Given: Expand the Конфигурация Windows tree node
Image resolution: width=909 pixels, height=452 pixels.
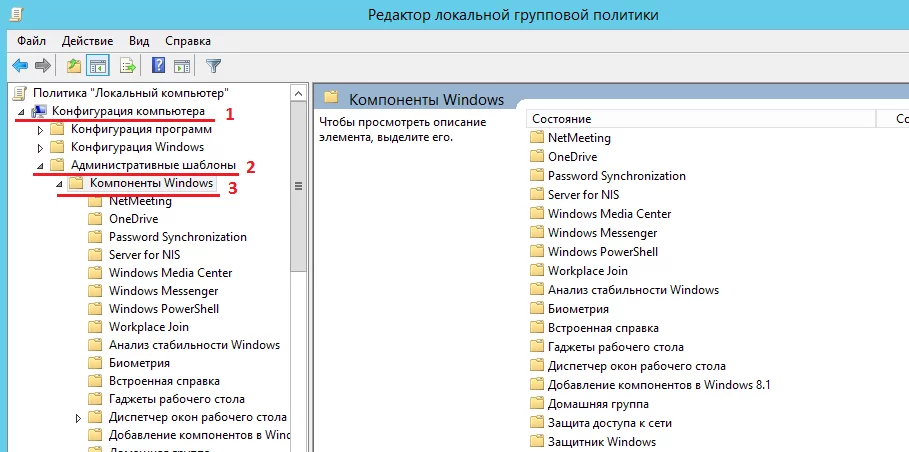Looking at the screenshot, I should (40, 147).
